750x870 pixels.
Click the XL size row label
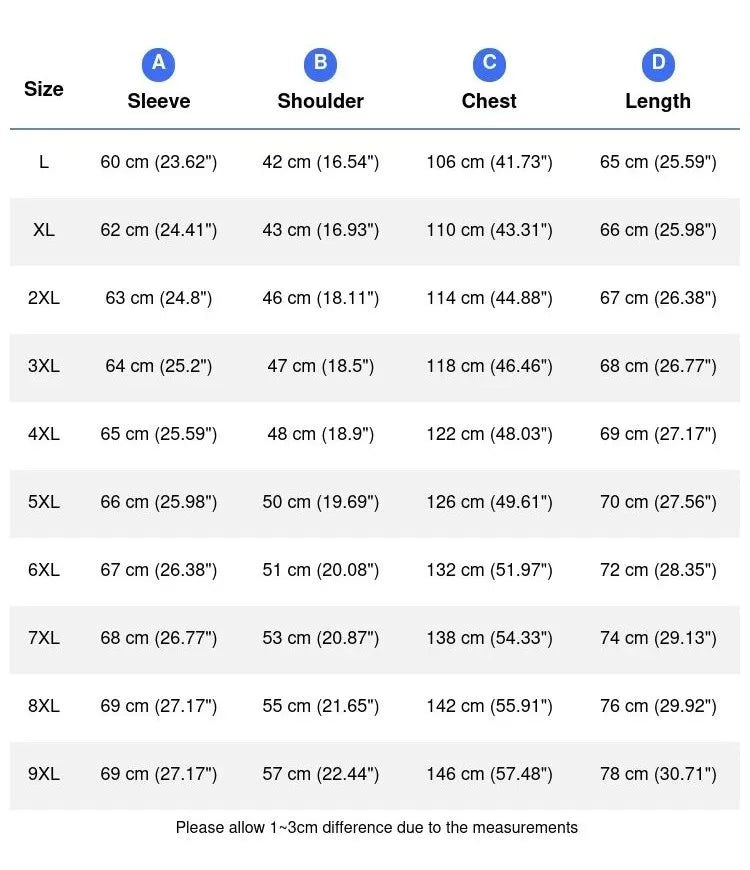click(44, 230)
